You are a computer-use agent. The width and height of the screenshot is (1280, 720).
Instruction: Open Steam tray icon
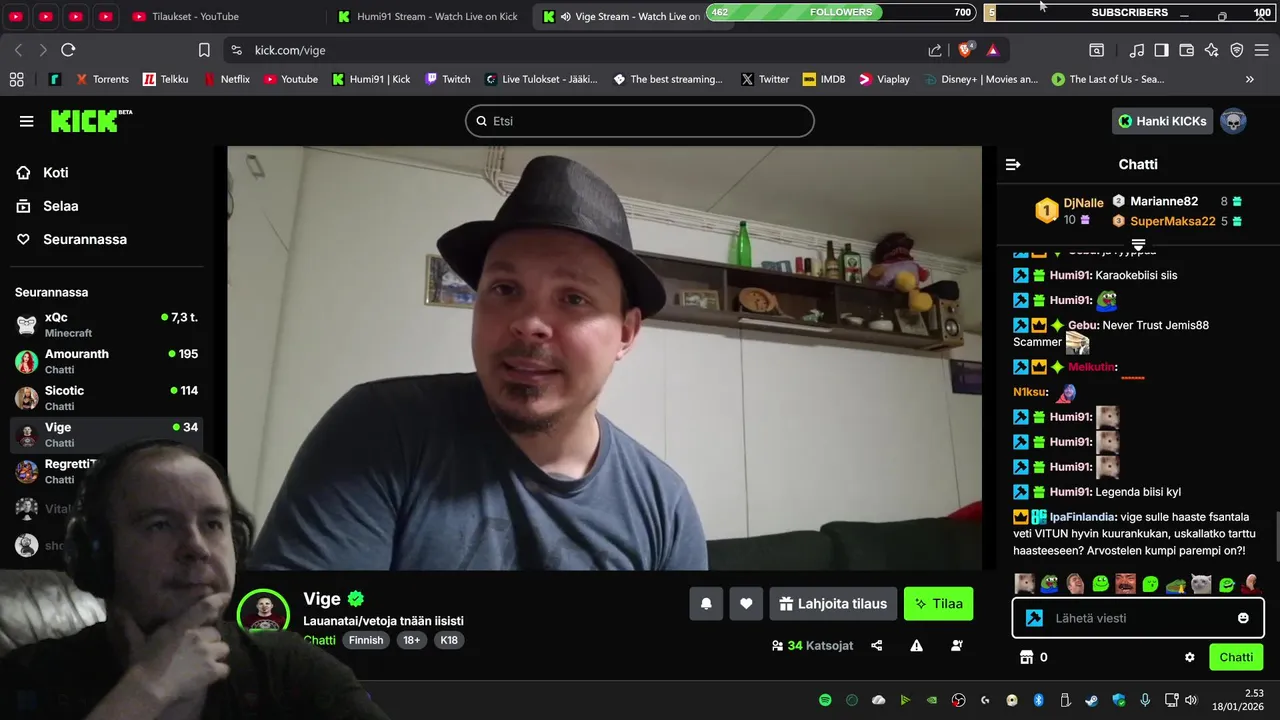click(1092, 700)
